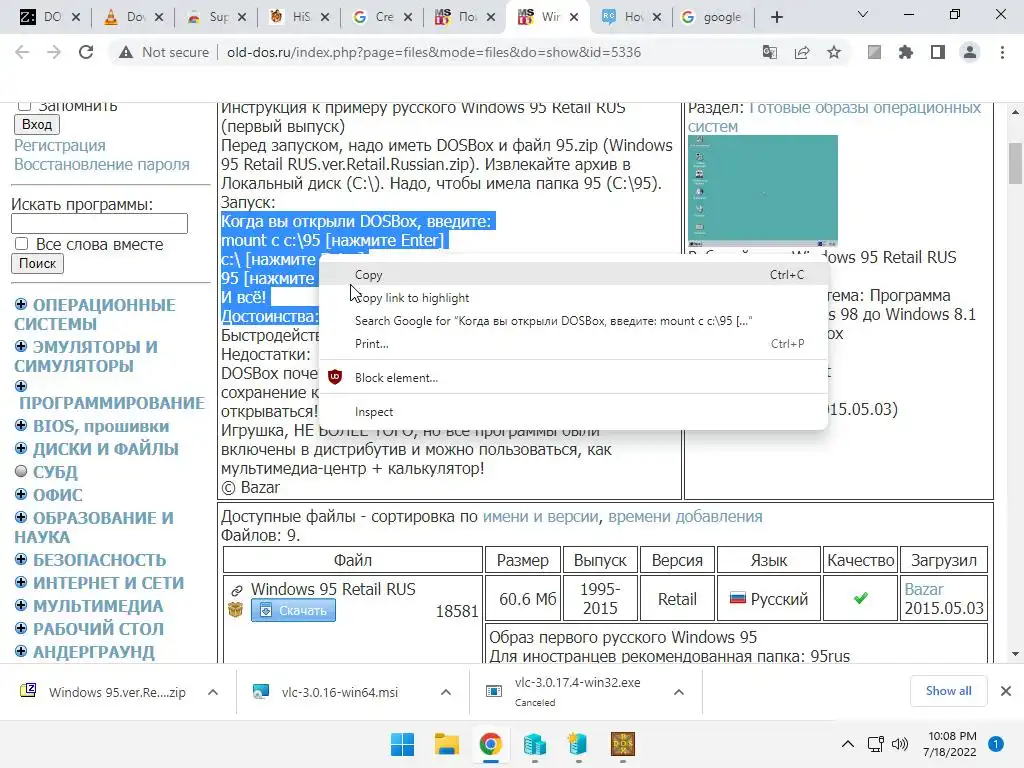
Task: Sort files by времени добавления
Action: (x=685, y=517)
